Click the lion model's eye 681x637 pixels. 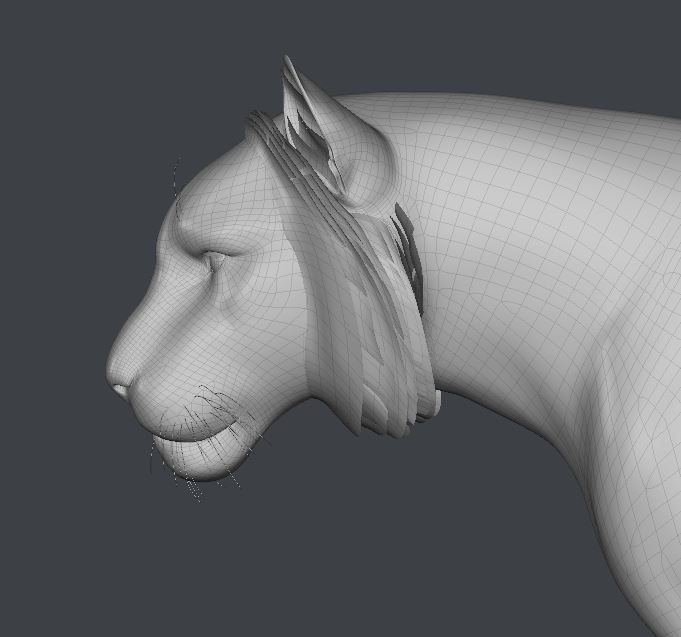coord(215,262)
